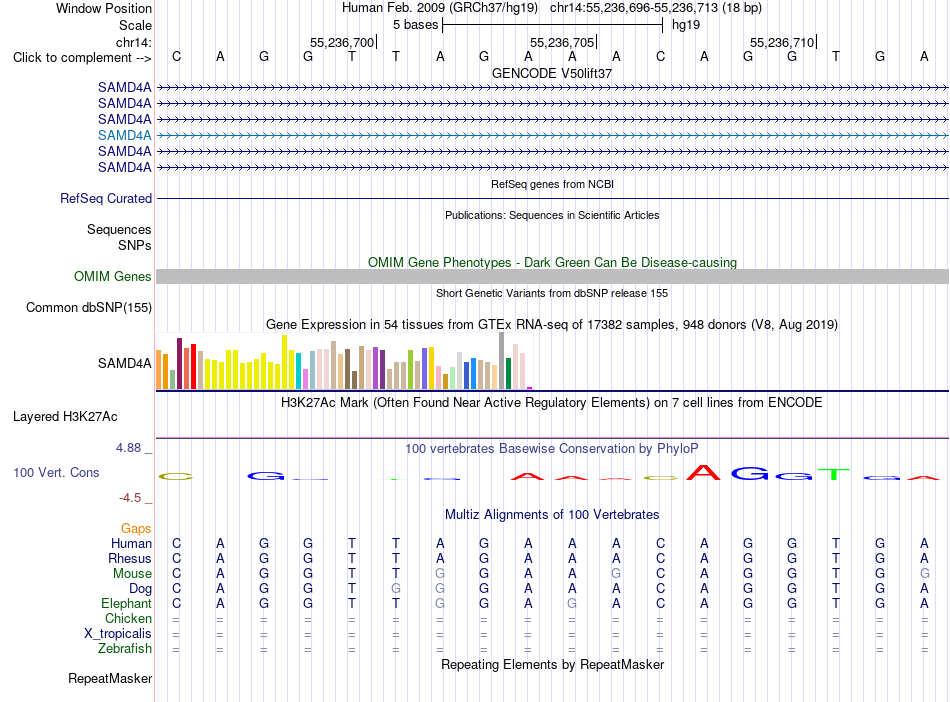
Task: Open the Common dbSNP(155) track label
Action: tap(89, 307)
